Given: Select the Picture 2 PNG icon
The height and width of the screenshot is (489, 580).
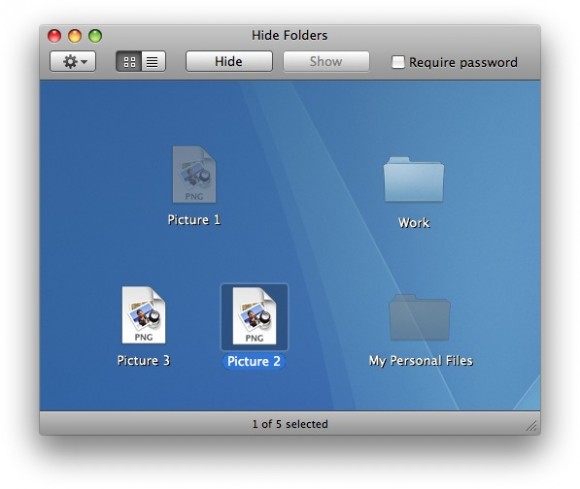Looking at the screenshot, I should tap(254, 316).
